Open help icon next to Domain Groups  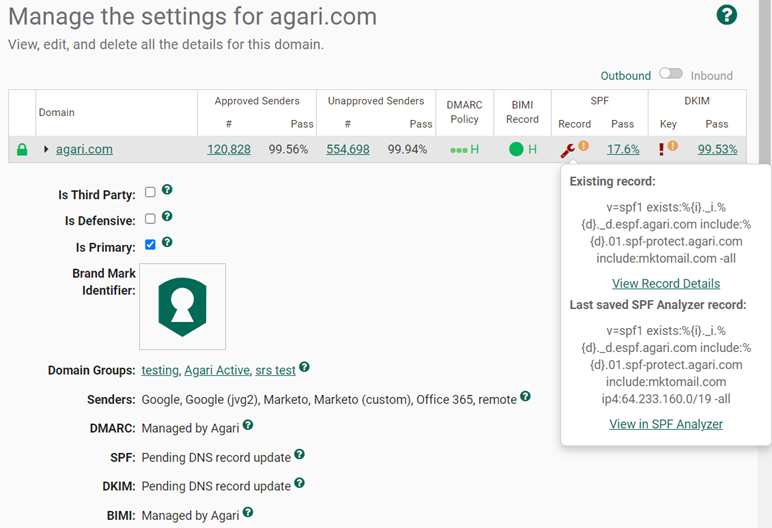point(304,366)
